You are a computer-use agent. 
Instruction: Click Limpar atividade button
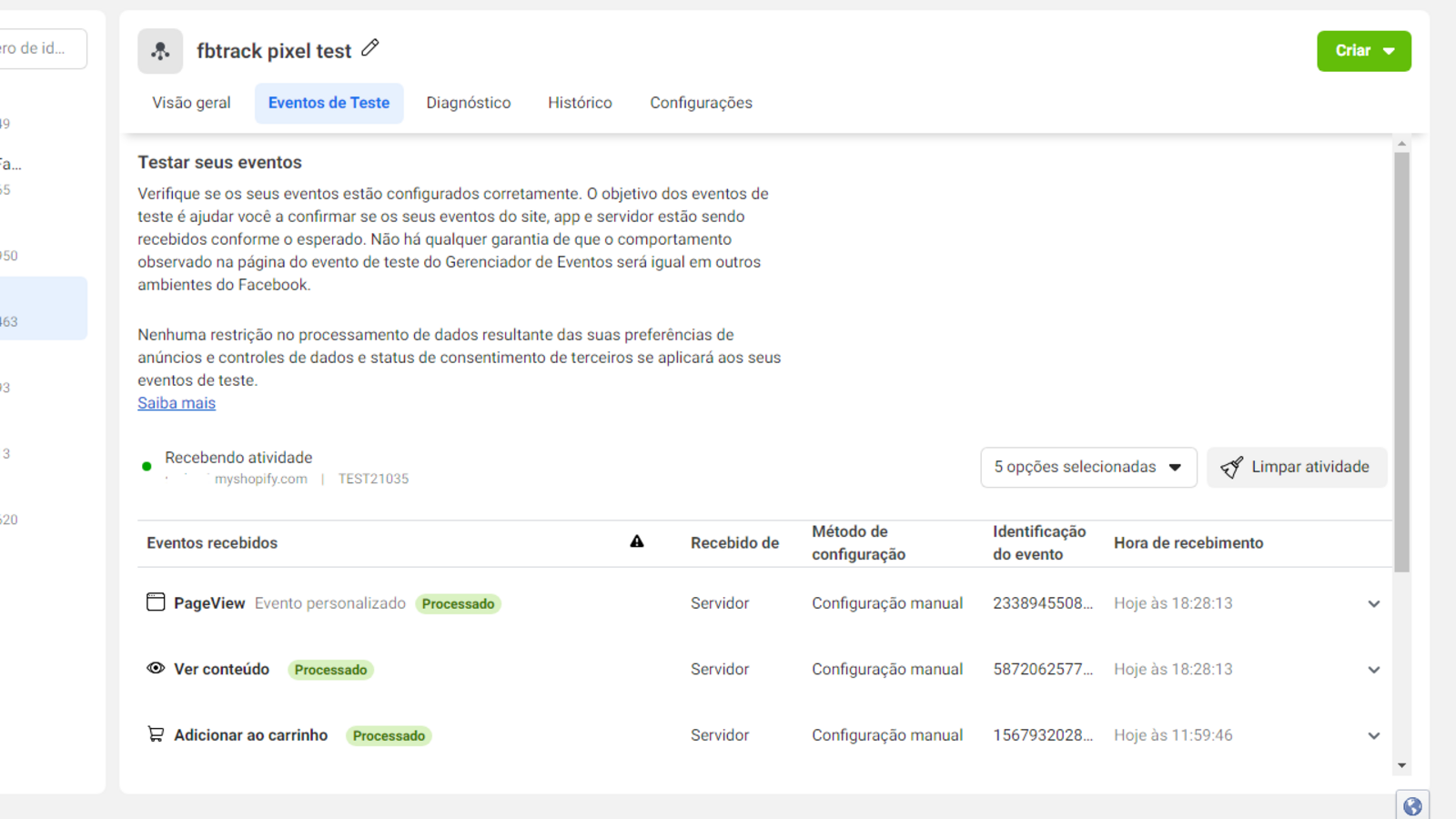[1297, 467]
